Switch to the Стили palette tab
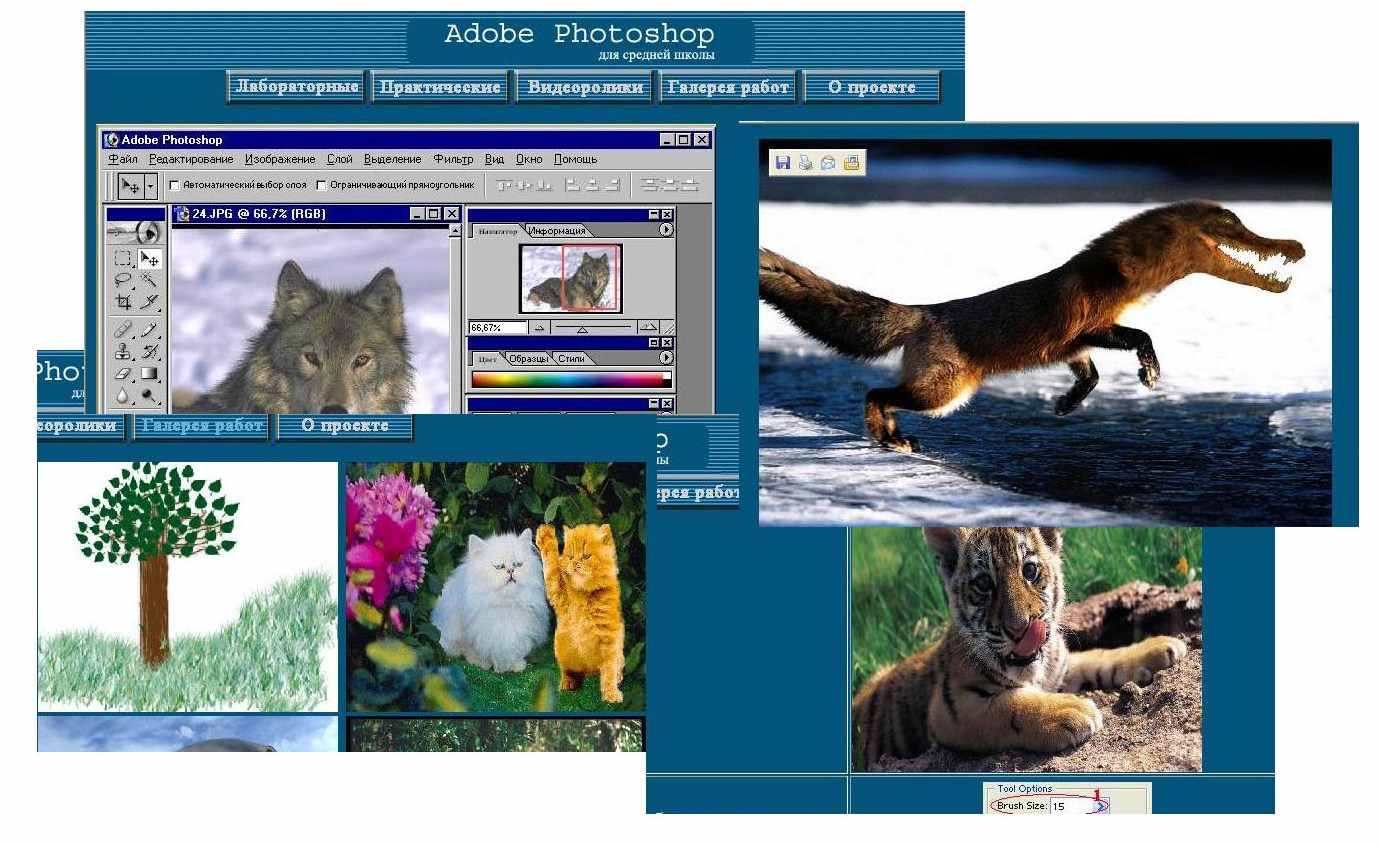1380x845 pixels. 571,358
